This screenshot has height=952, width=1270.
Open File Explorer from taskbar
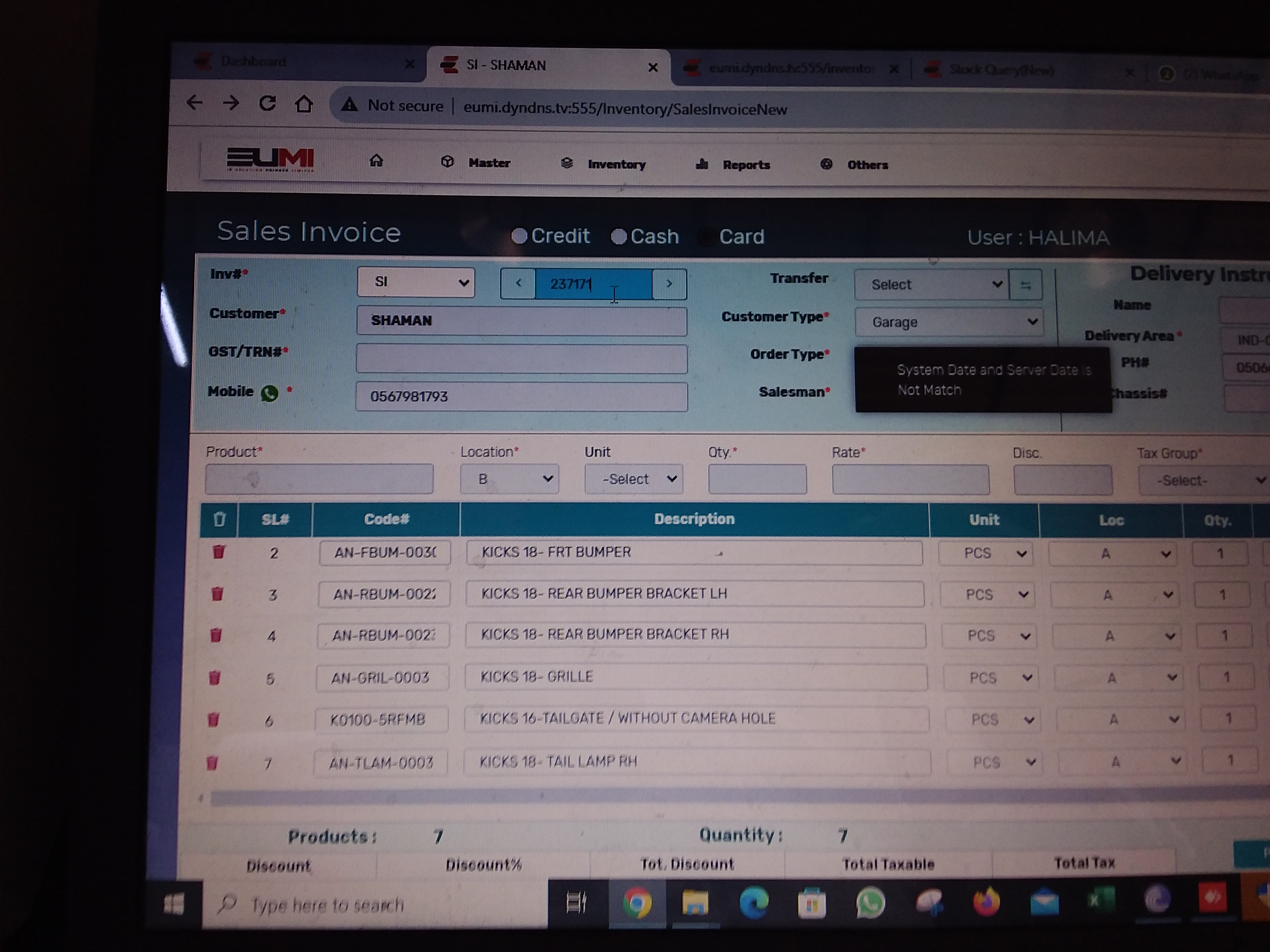point(695,903)
